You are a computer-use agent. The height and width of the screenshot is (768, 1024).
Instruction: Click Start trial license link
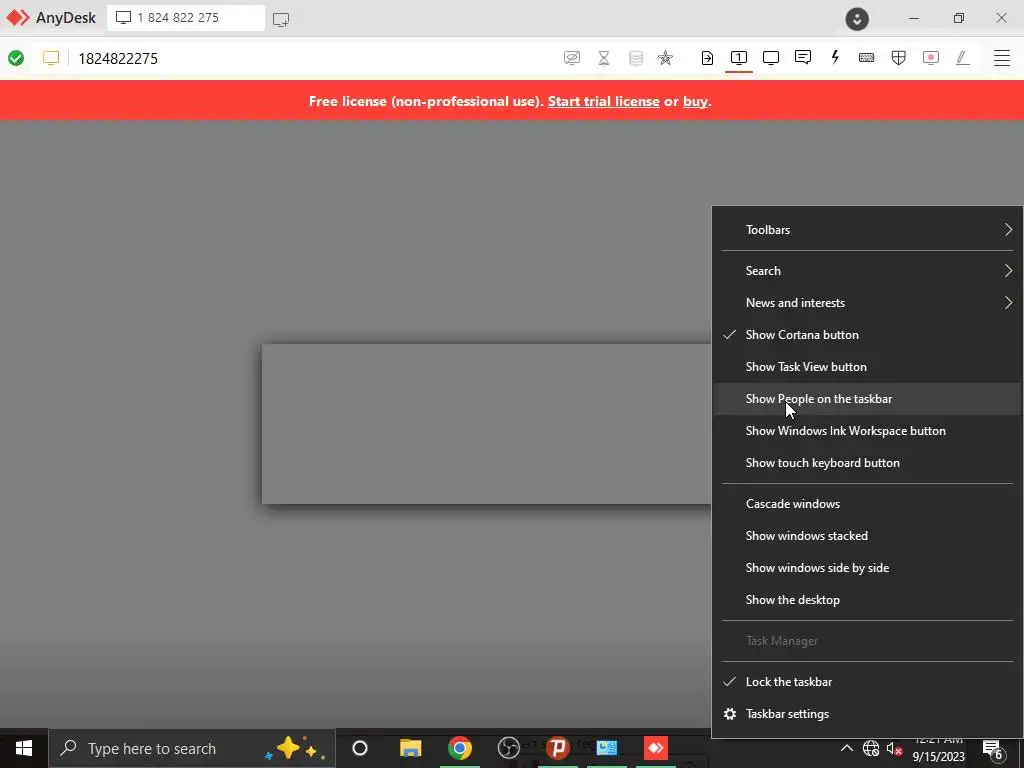tap(603, 101)
